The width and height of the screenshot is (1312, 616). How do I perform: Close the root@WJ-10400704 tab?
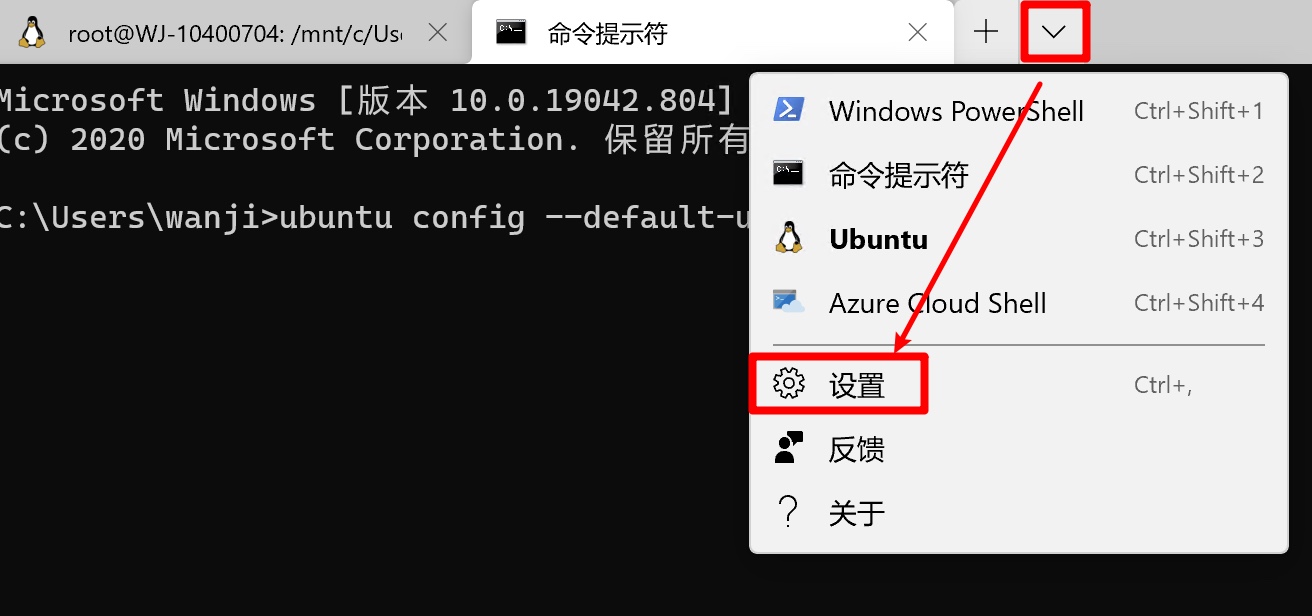click(x=437, y=32)
